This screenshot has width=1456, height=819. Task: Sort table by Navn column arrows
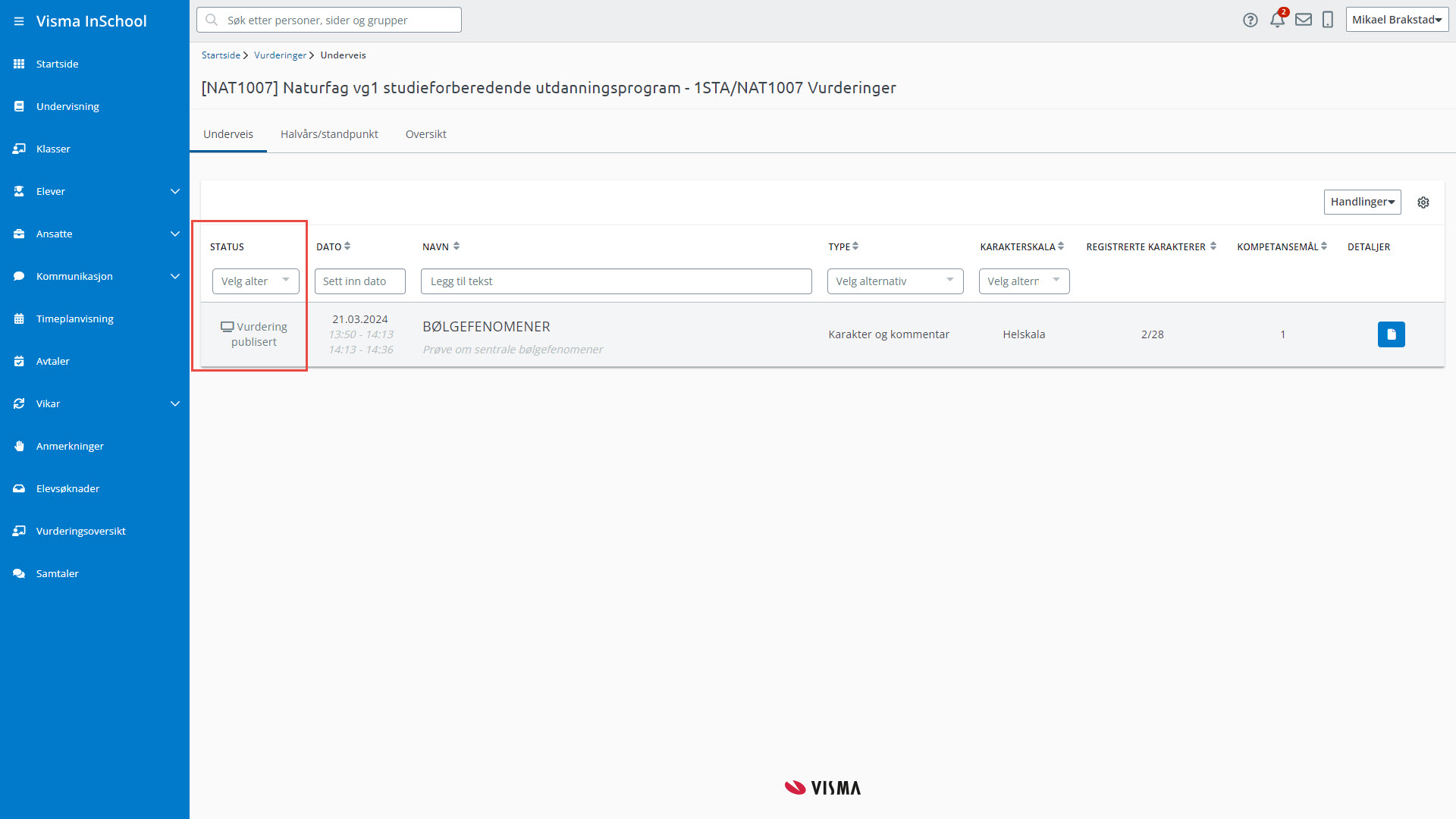(x=457, y=246)
